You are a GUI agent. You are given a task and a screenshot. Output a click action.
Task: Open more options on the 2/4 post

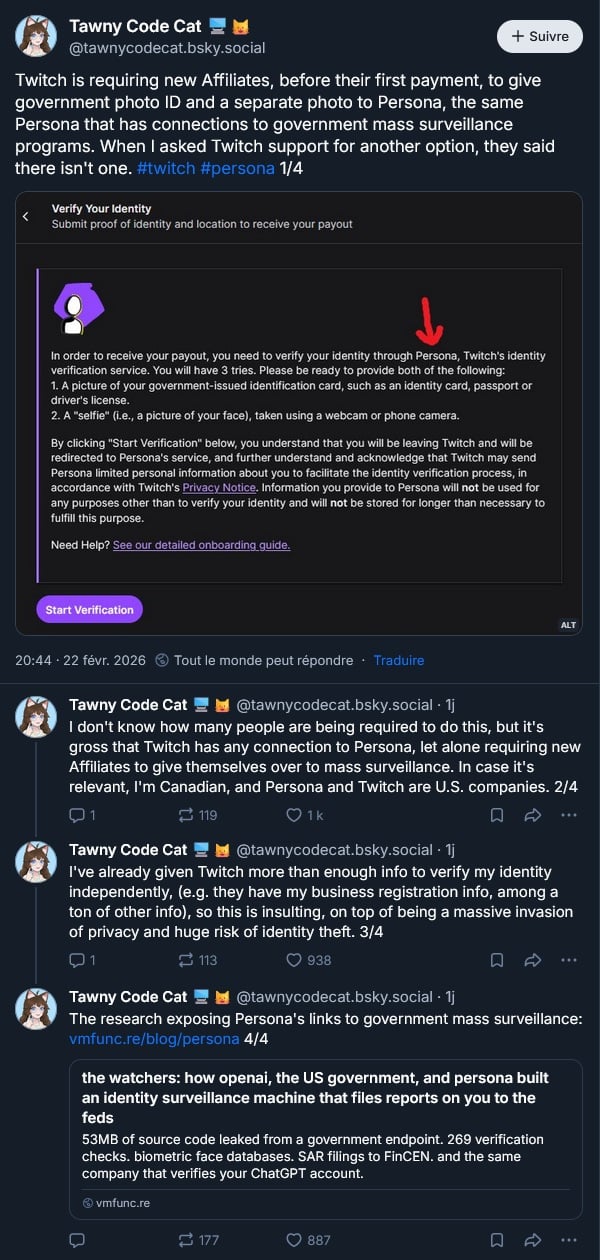click(x=569, y=815)
